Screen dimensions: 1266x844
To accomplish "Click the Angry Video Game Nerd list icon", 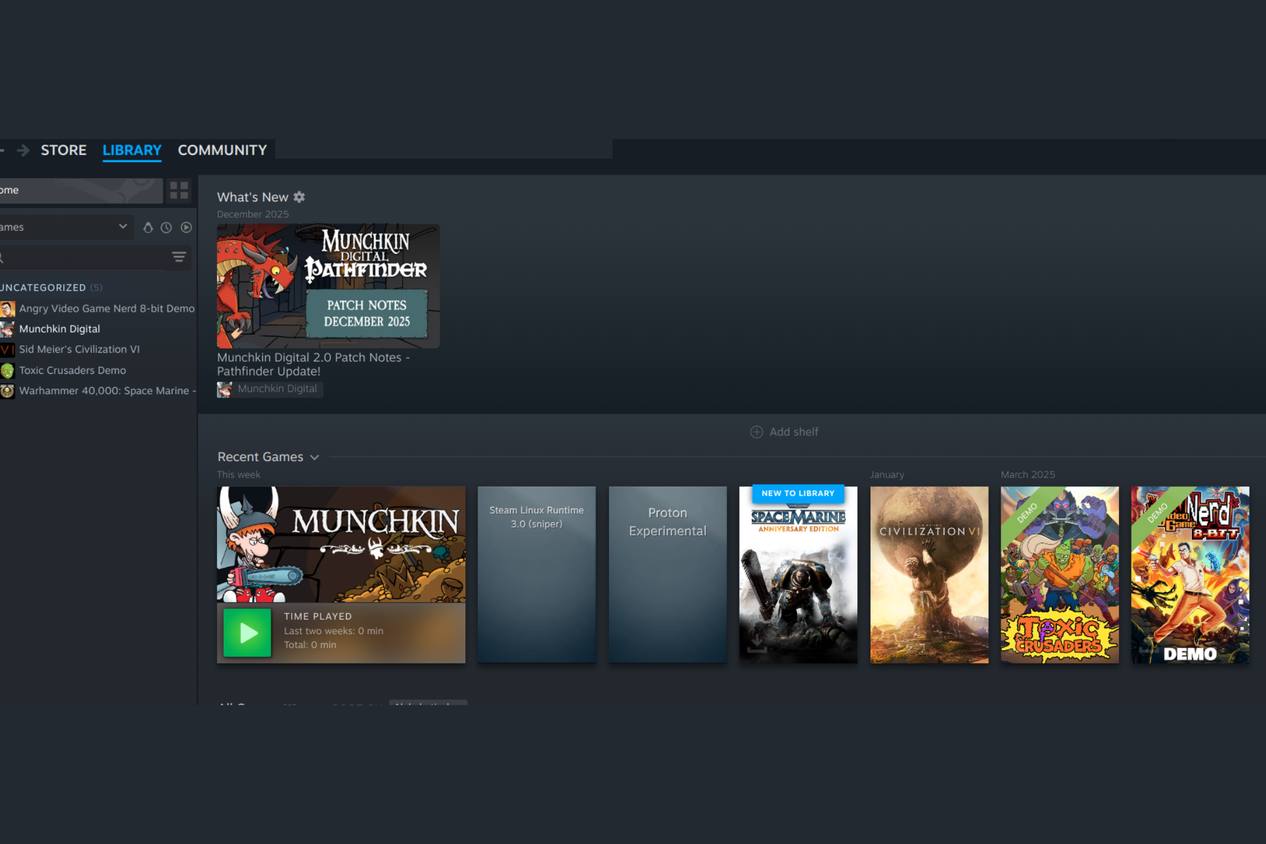I will (x=7, y=309).
